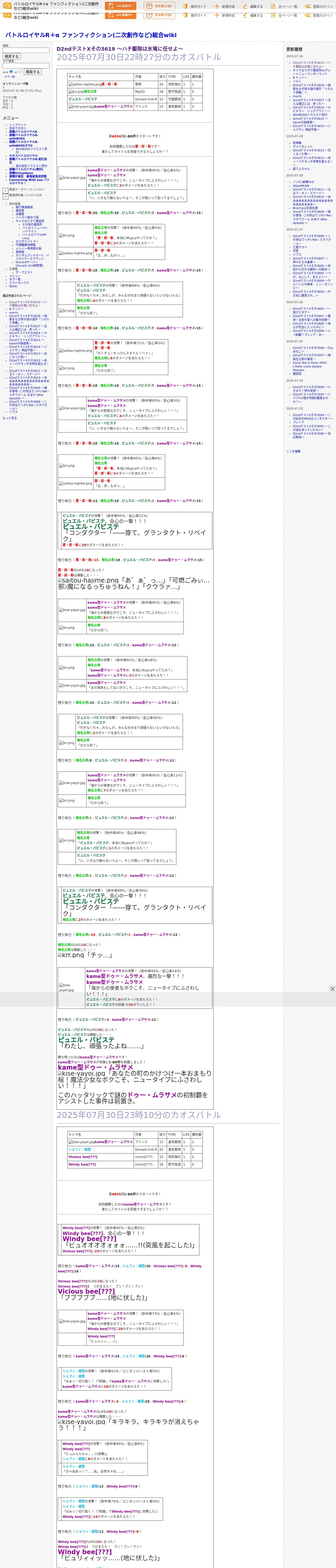Image resolution: width=336 pixels, height=1568 pixels.
Task: Click 検索する button under keyword search field
Action: pyautogui.click(x=11, y=57)
